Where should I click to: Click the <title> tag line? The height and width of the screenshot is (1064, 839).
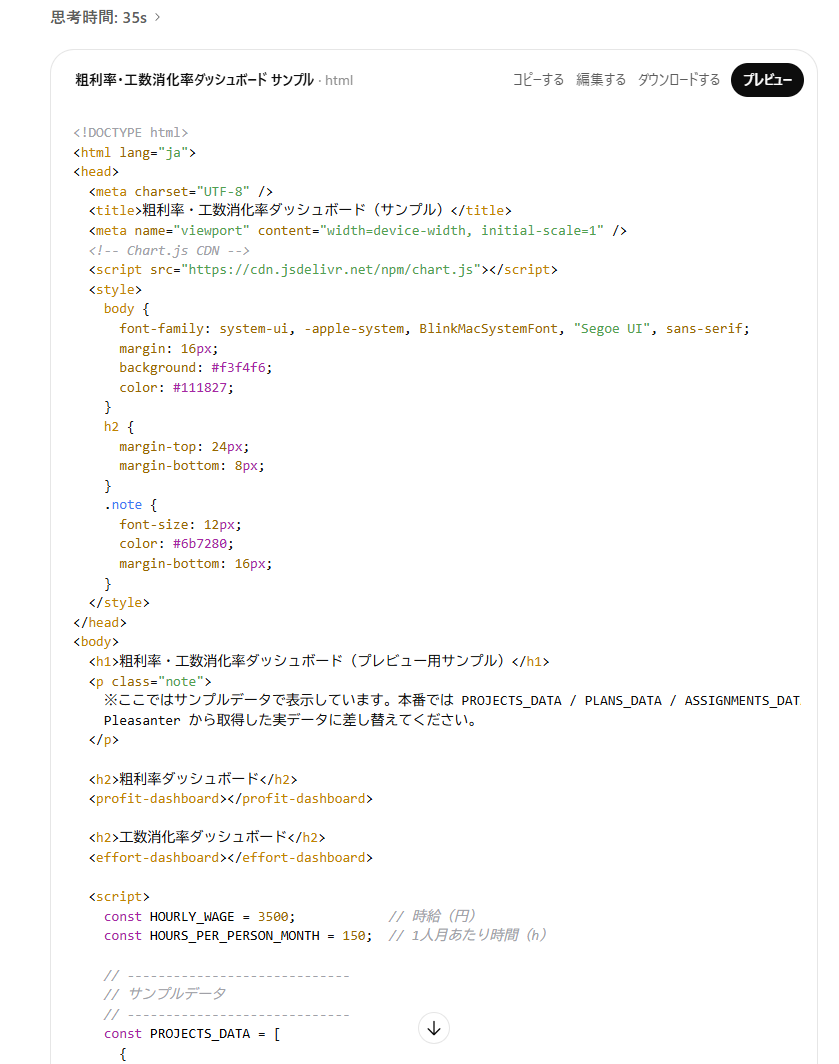300,210
